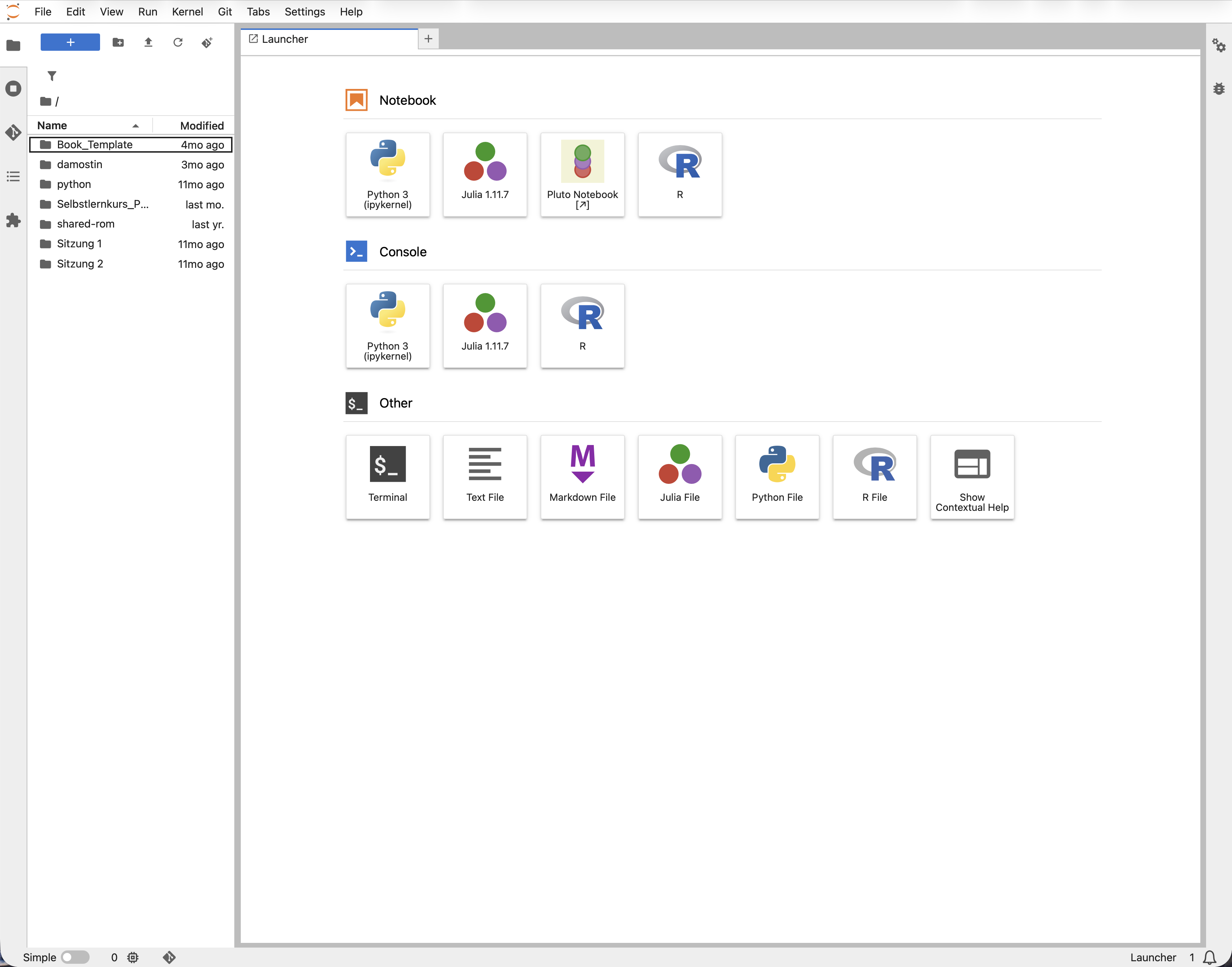Start a Python 3 console
Viewport: 1232px width, 967px height.
(388, 325)
